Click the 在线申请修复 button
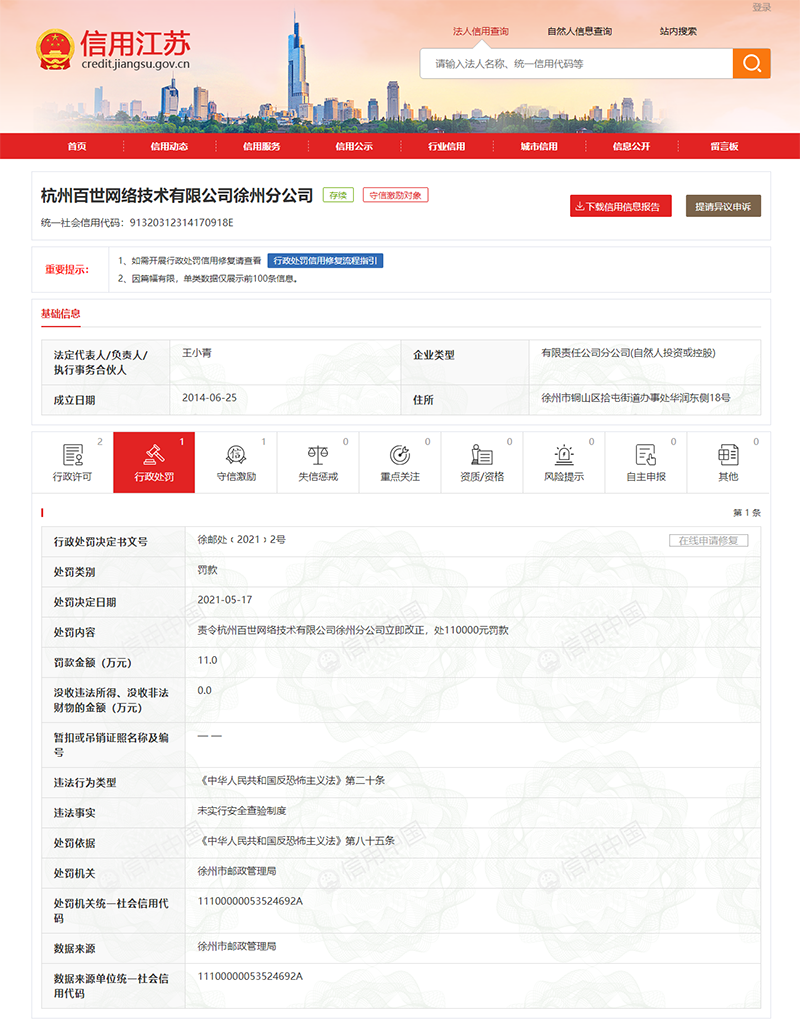Screen dimensions: 800x1026 coord(708,540)
